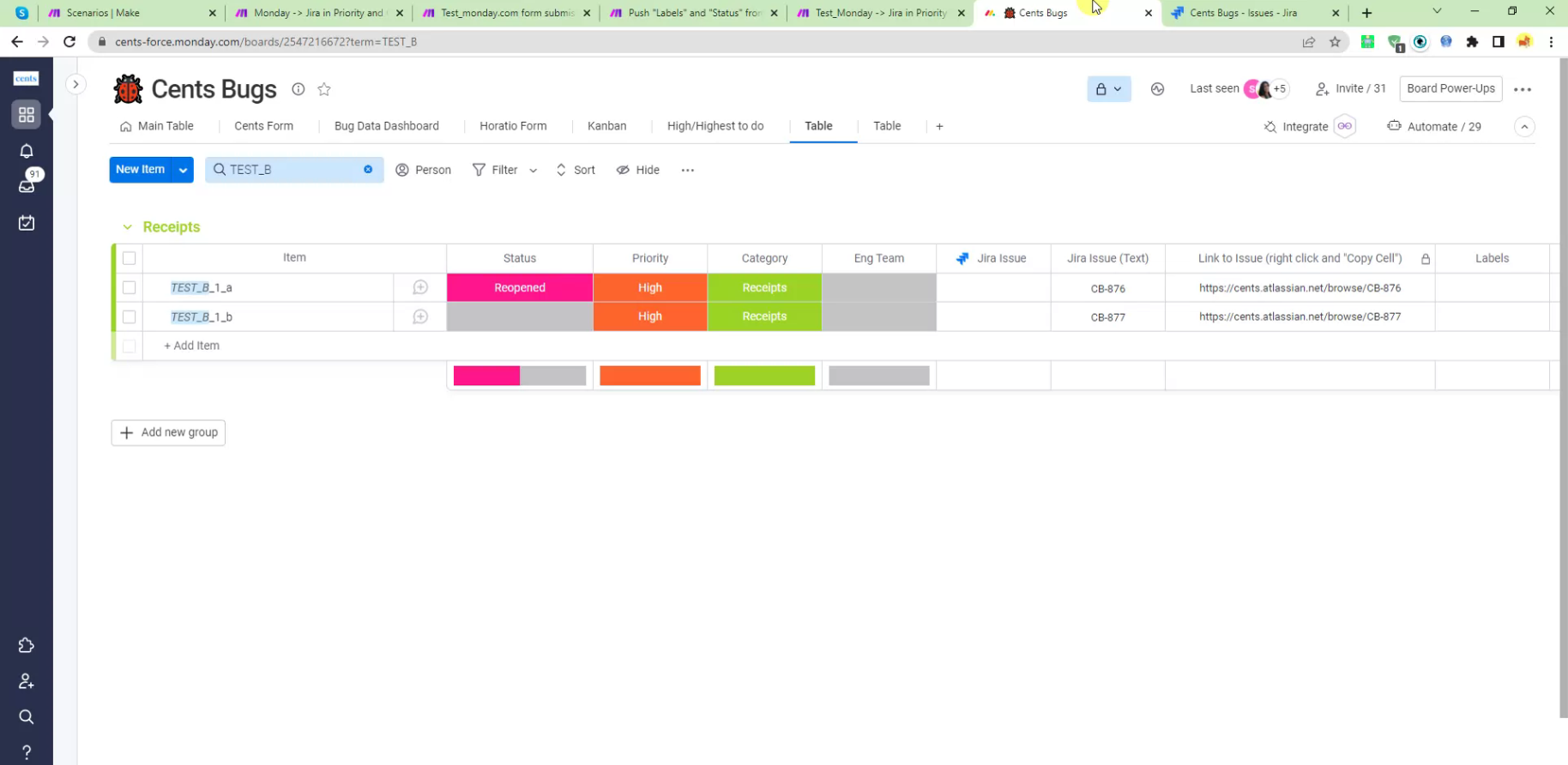The width and height of the screenshot is (1568, 765).
Task: Start conversation on TEST_B_1_a item
Action: [420, 287]
